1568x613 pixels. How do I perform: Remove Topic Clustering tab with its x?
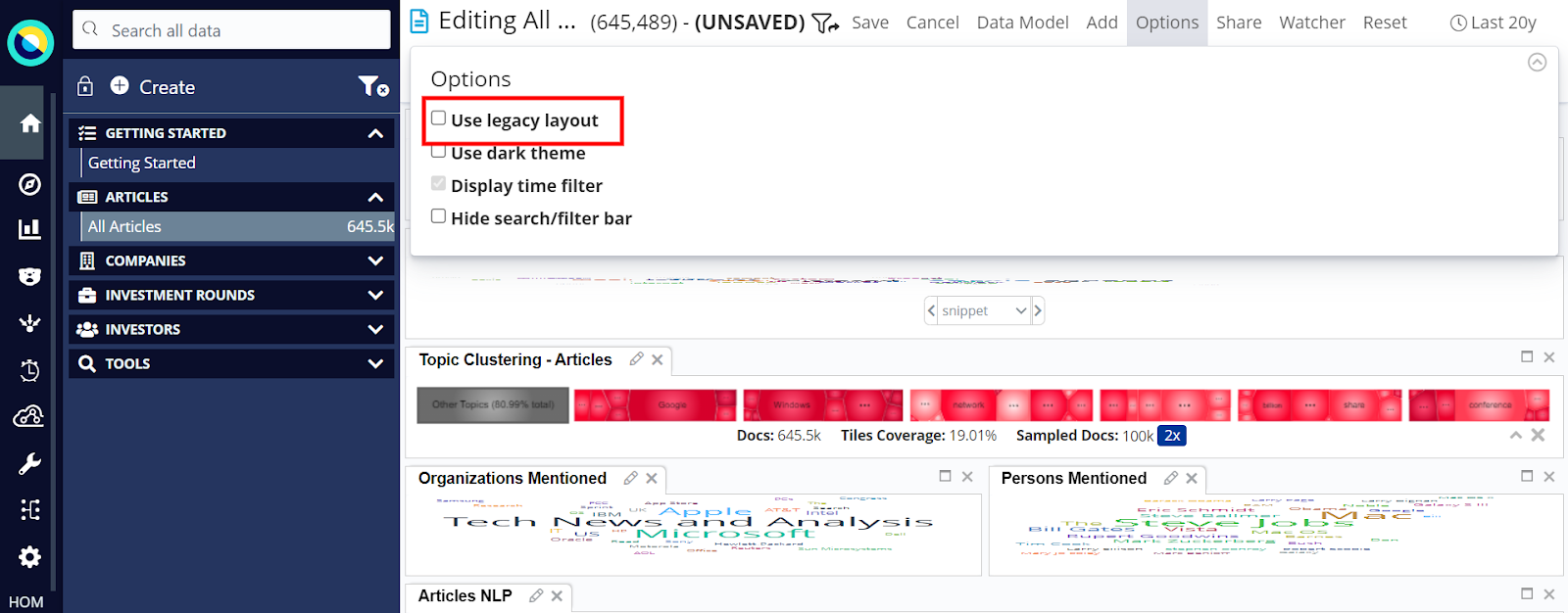(x=658, y=359)
